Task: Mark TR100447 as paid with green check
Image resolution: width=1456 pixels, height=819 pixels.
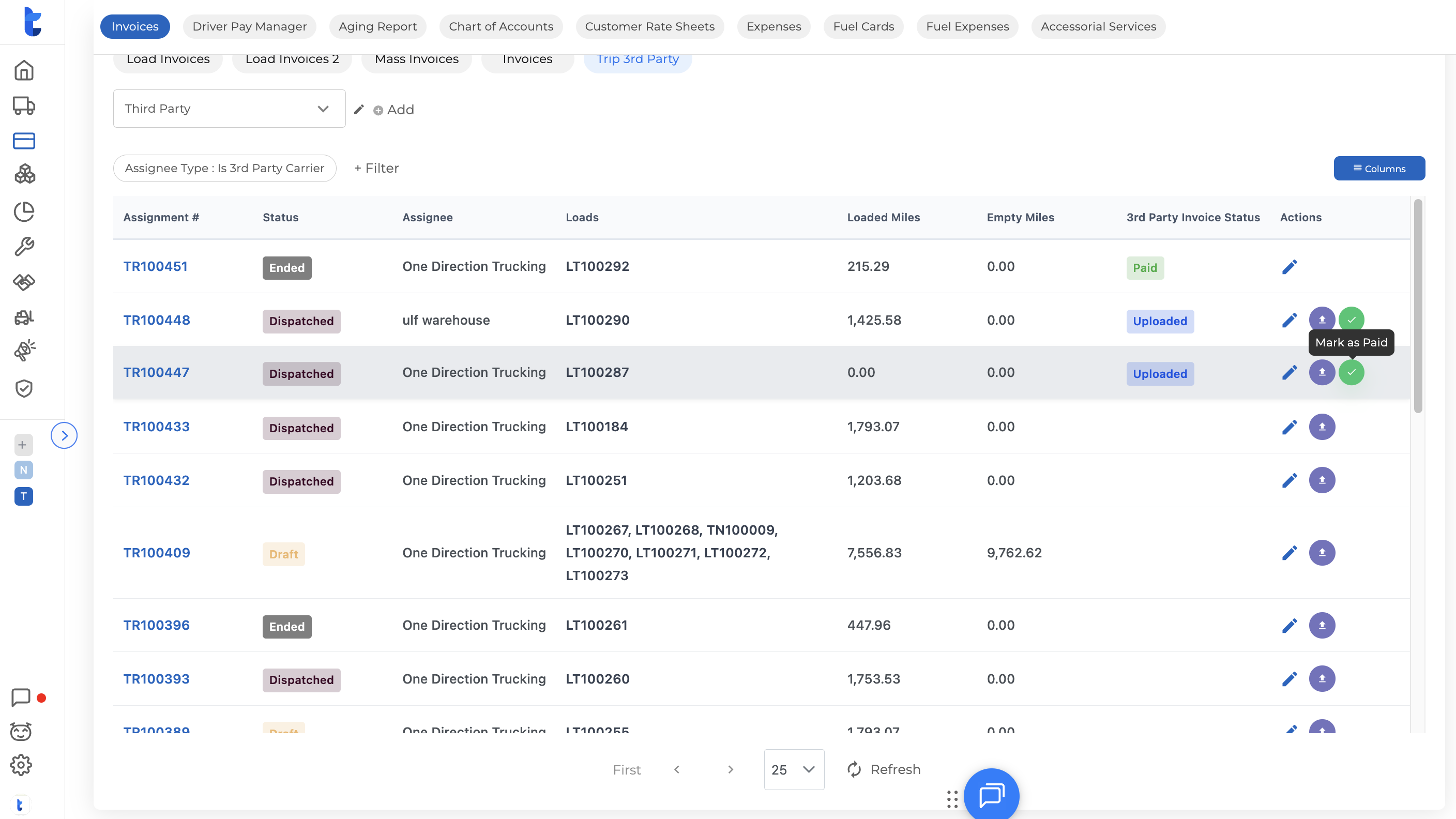Action: pyautogui.click(x=1351, y=372)
